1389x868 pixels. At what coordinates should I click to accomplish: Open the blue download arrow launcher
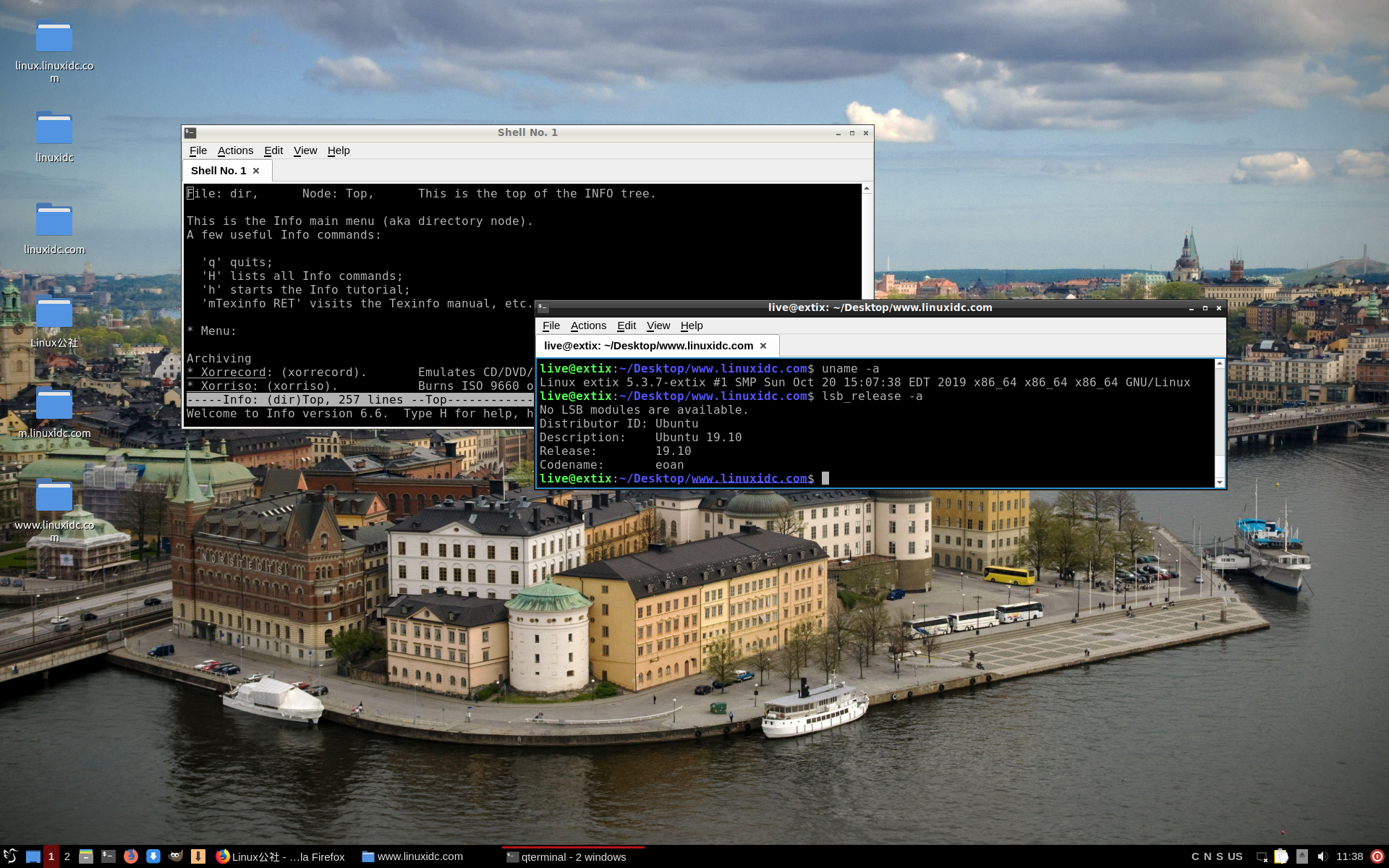tap(153, 856)
